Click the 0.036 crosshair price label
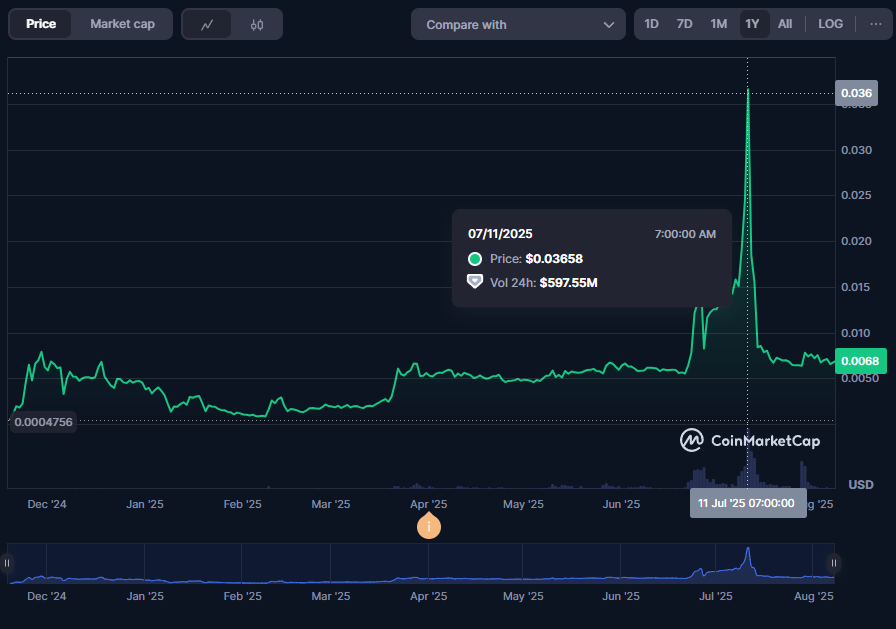The height and width of the screenshot is (629, 896). click(856, 94)
